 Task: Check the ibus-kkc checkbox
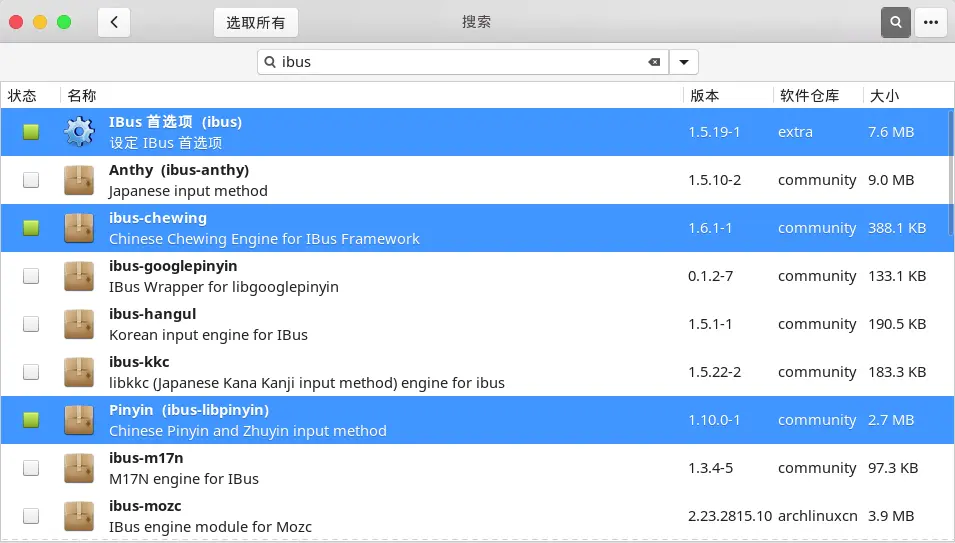tap(31, 372)
